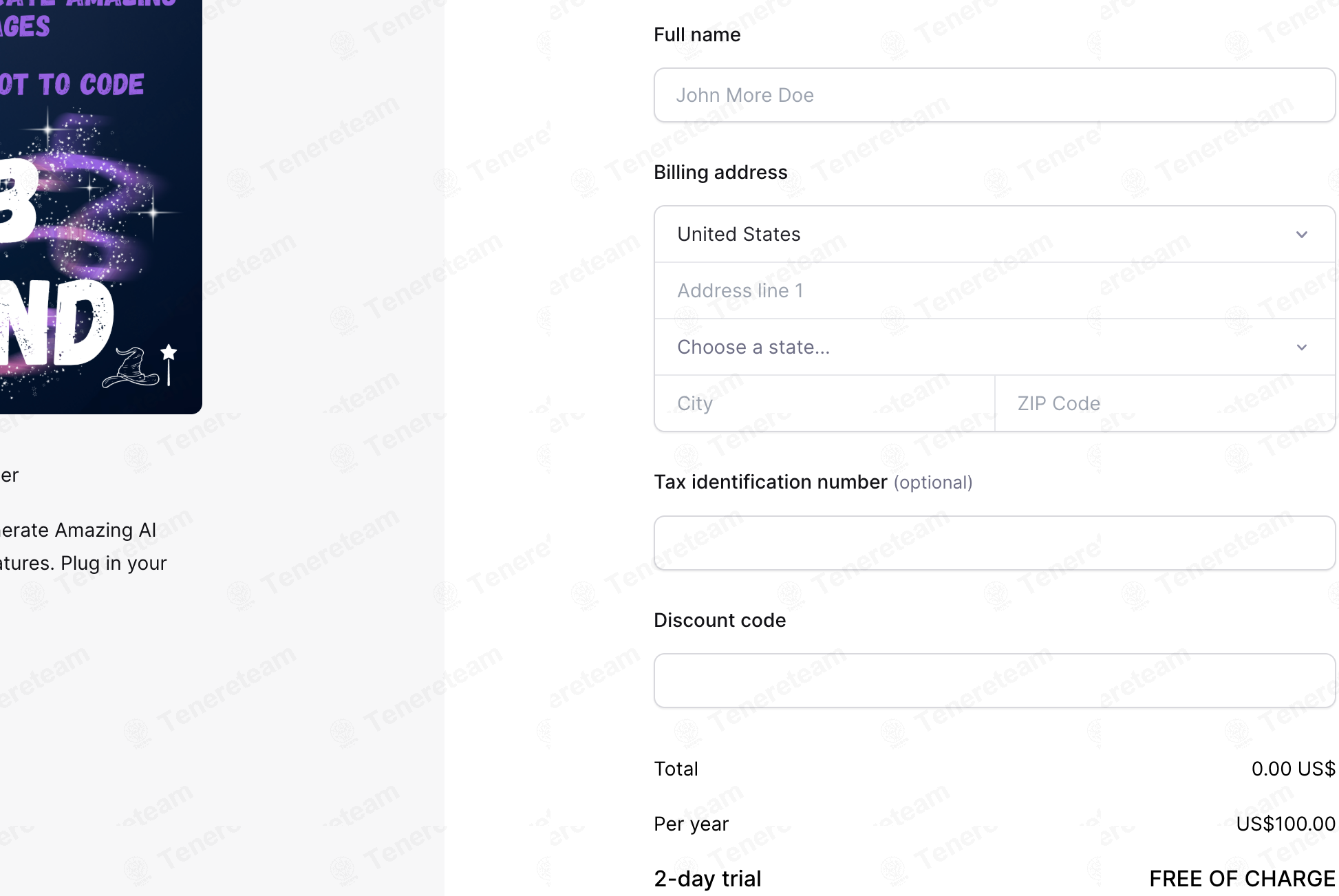
Task: Click the Discount code label
Action: (x=720, y=620)
